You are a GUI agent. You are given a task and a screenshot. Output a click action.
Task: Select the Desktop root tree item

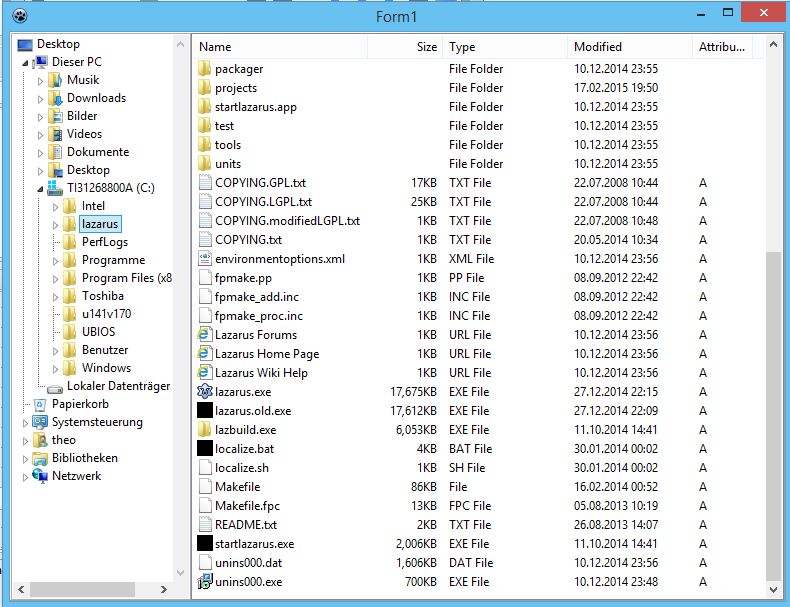58,44
